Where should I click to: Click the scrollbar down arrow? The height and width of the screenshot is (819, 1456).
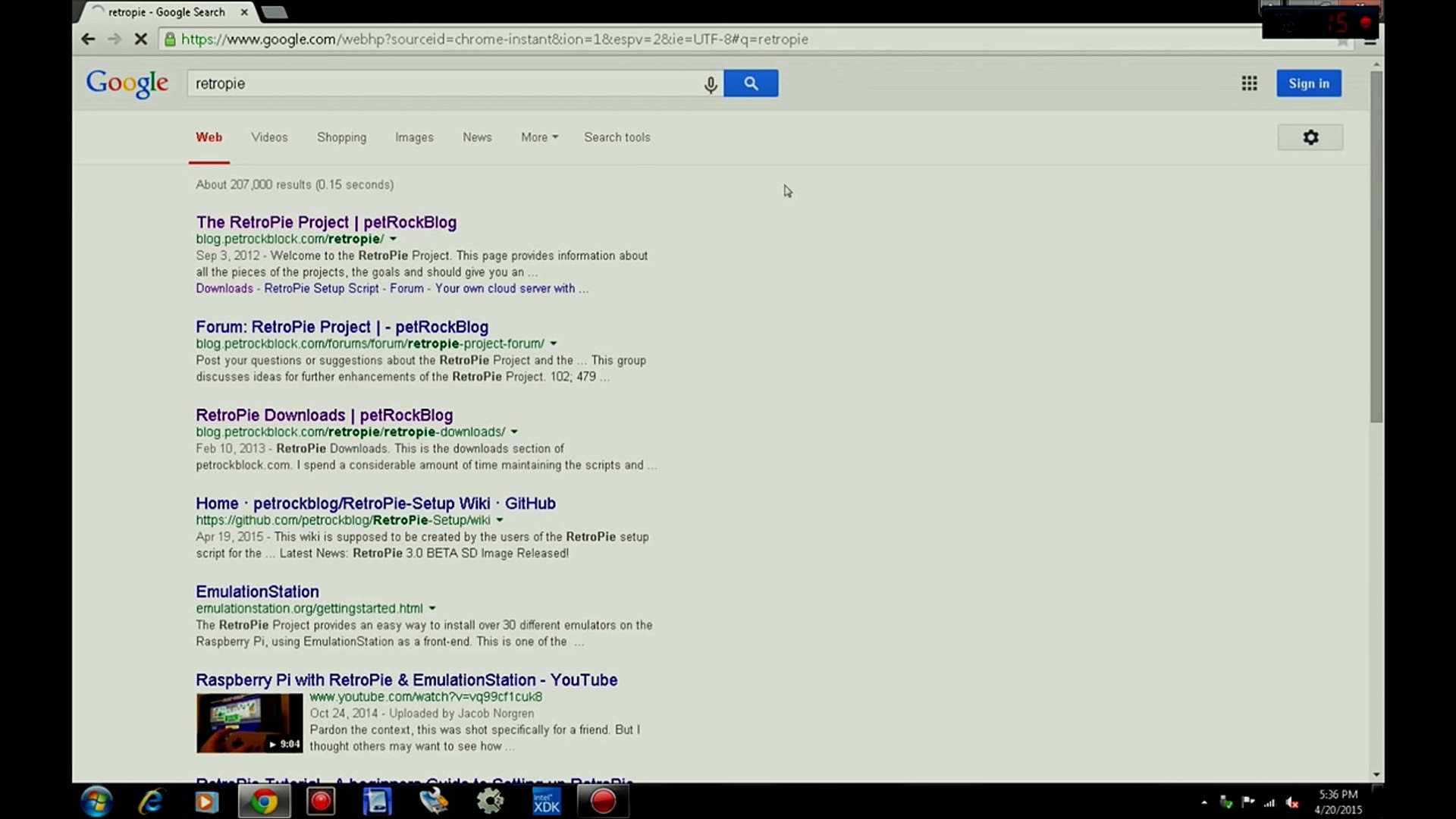[1376, 775]
